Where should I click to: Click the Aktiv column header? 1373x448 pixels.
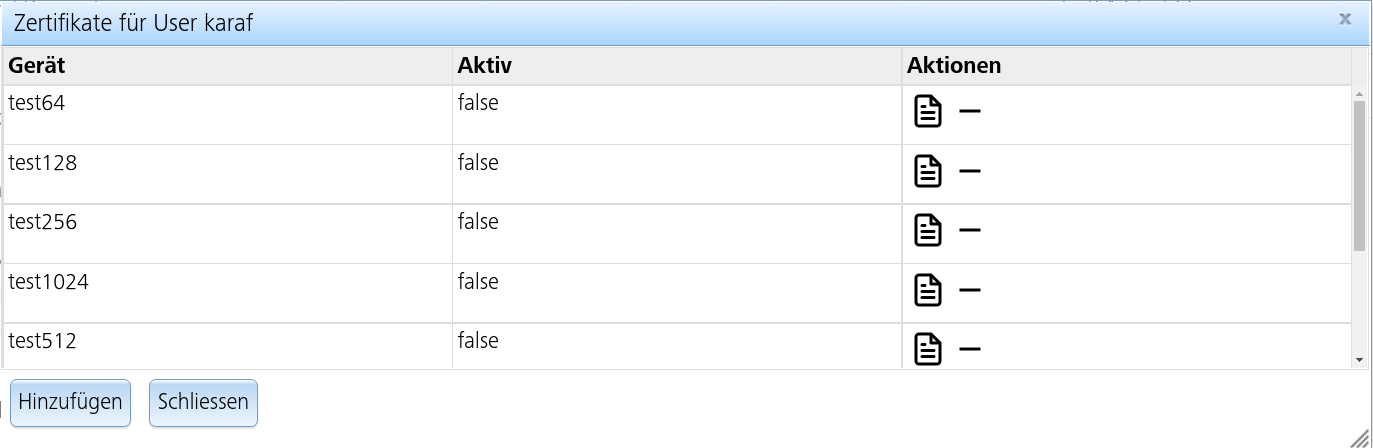(x=484, y=66)
